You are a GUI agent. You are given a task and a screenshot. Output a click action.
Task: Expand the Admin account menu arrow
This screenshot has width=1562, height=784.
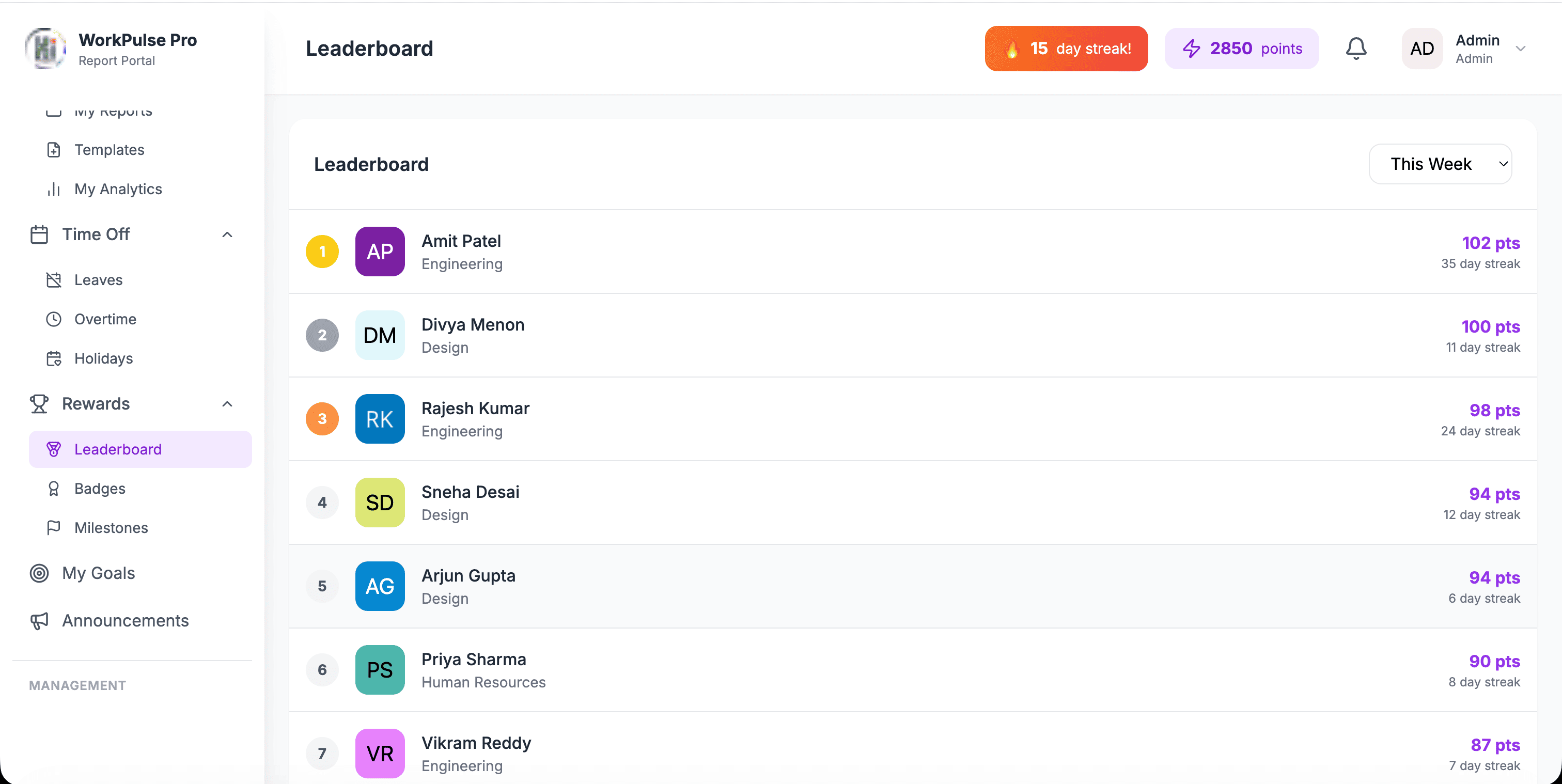pos(1520,49)
